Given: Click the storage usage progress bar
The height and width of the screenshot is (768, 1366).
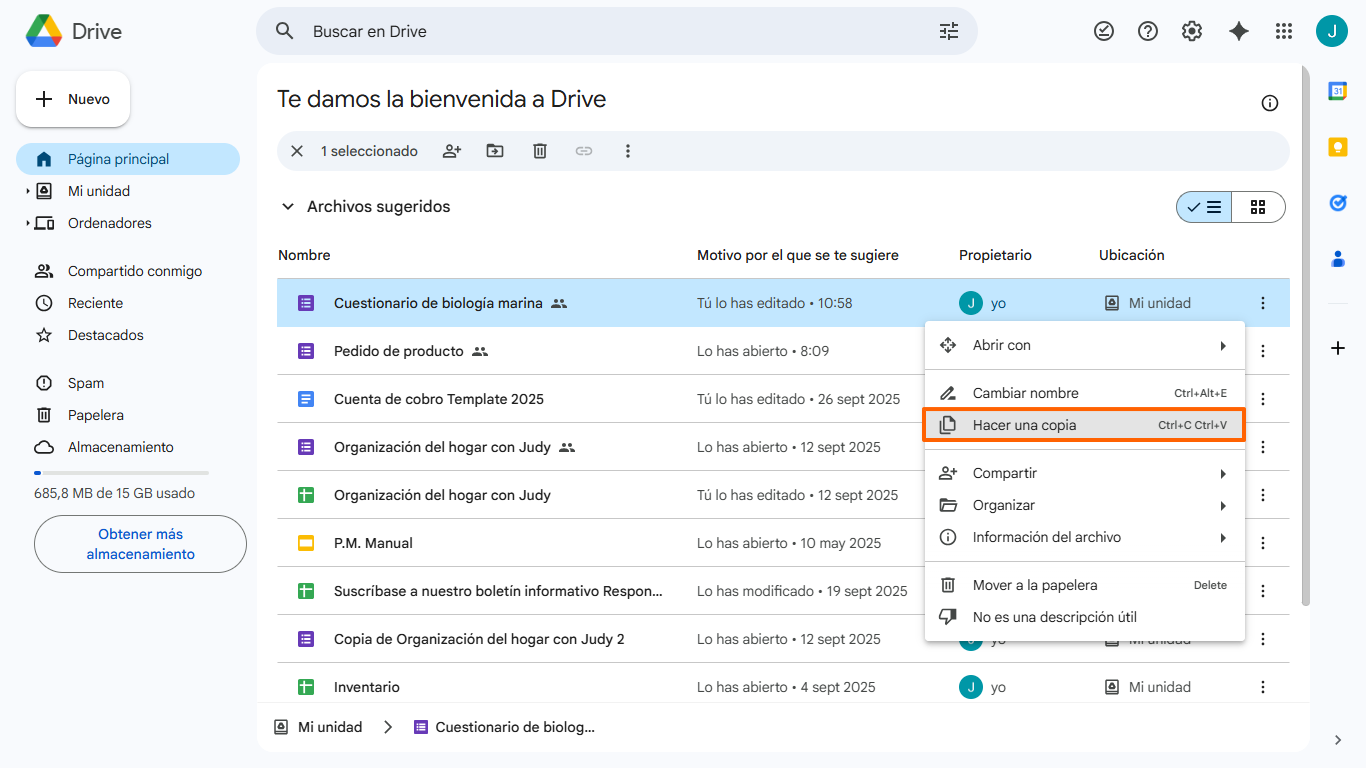Looking at the screenshot, I should 121,472.
